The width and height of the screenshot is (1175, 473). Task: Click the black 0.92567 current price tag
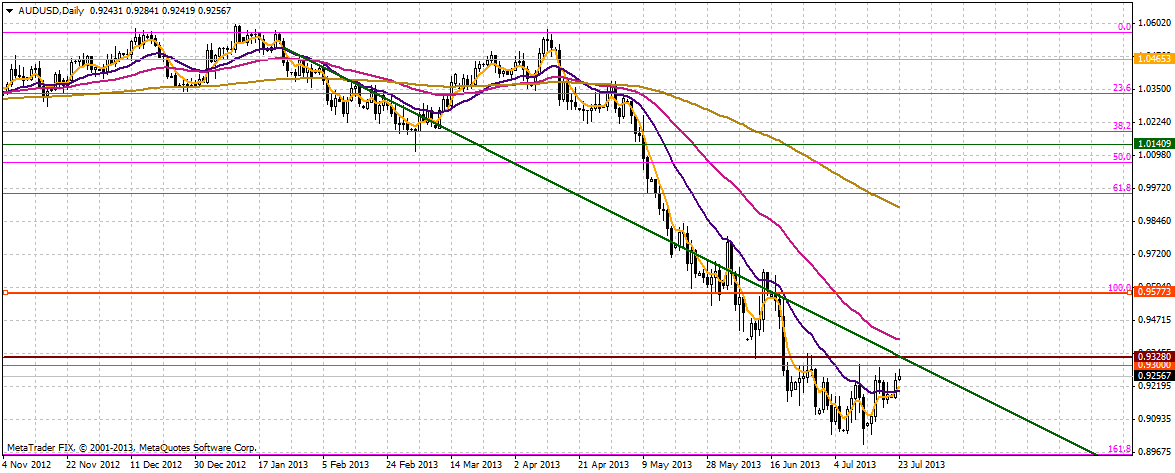pyautogui.click(x=1153, y=375)
